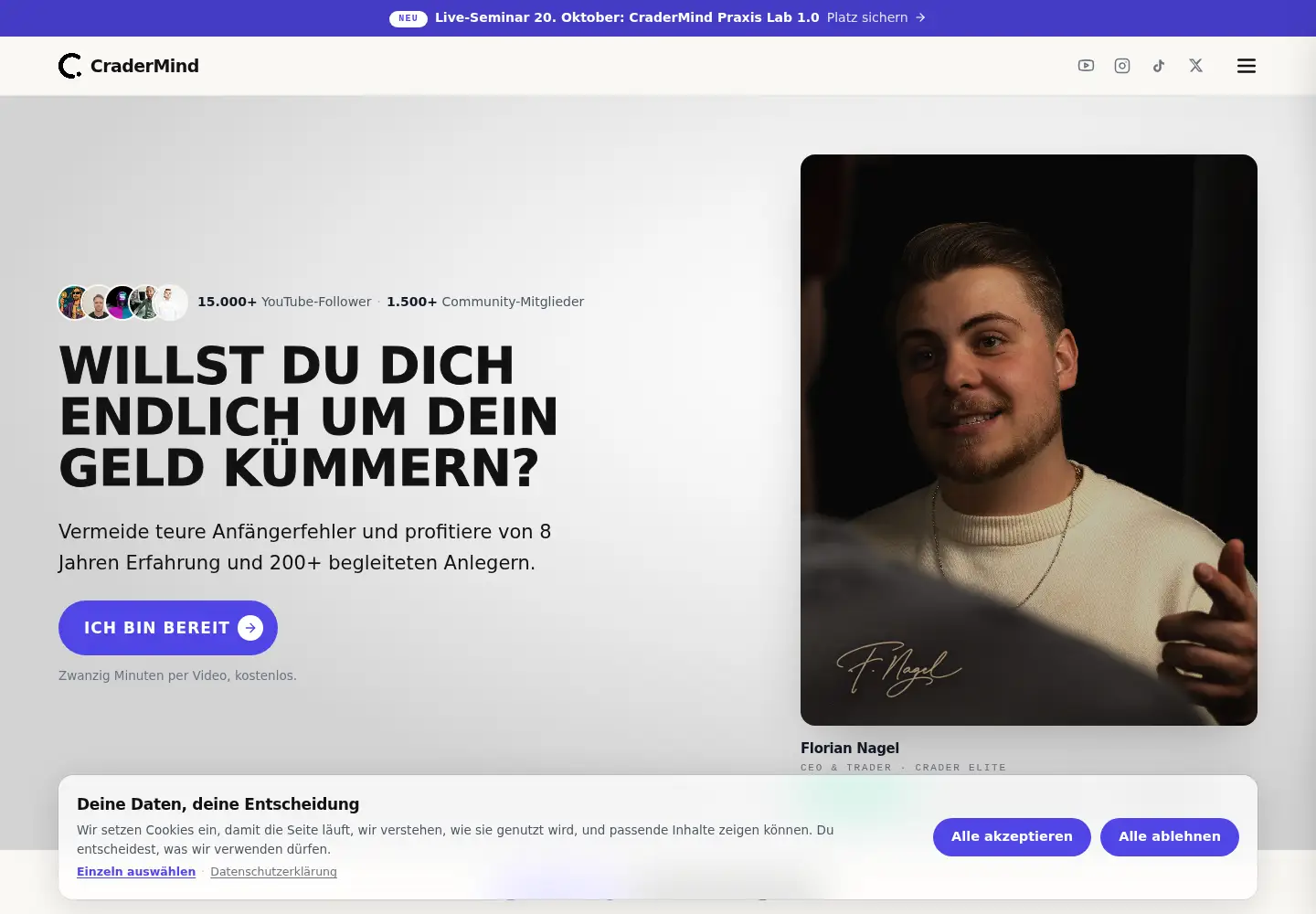Open the X (Twitter) profile icon
1316x914 pixels.
[1195, 66]
